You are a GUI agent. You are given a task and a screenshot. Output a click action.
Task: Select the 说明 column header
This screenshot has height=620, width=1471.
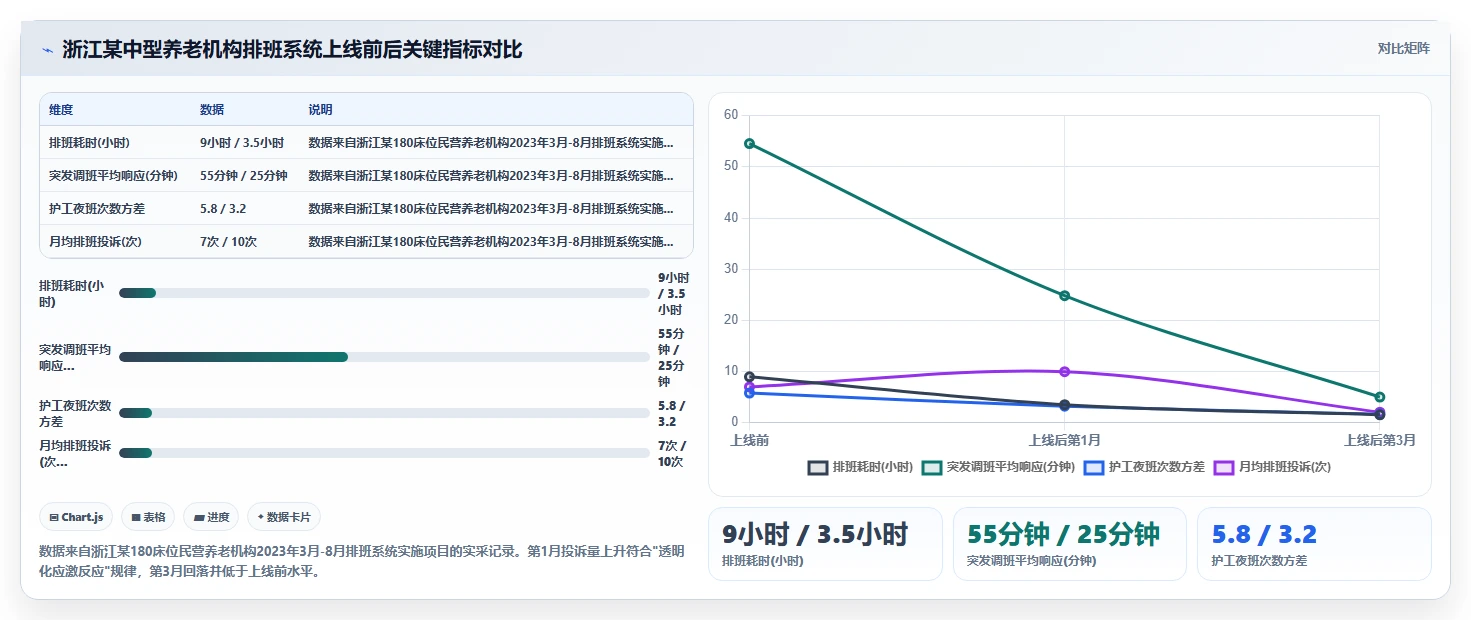click(320, 110)
